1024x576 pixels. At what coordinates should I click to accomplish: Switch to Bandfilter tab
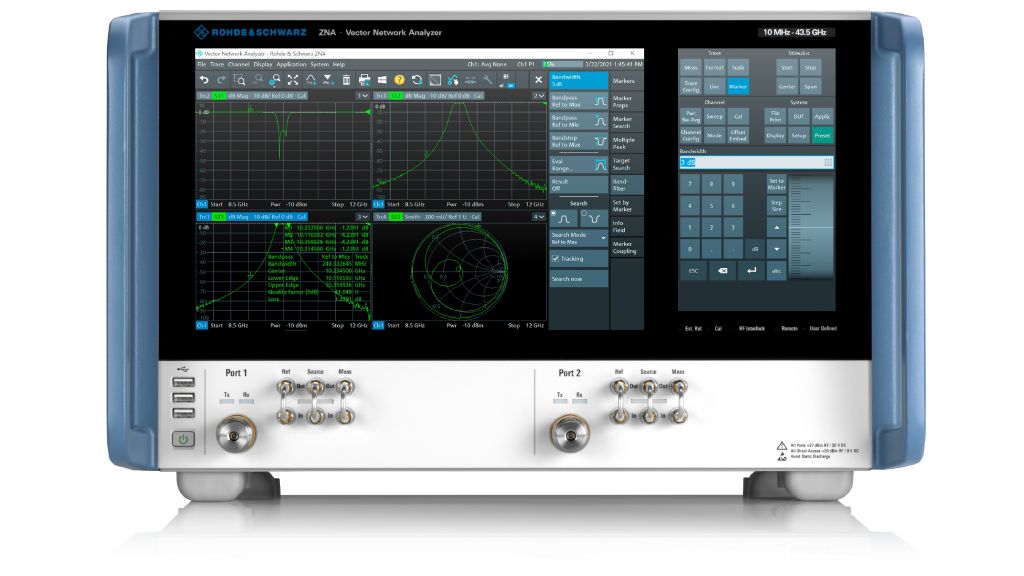(x=626, y=185)
